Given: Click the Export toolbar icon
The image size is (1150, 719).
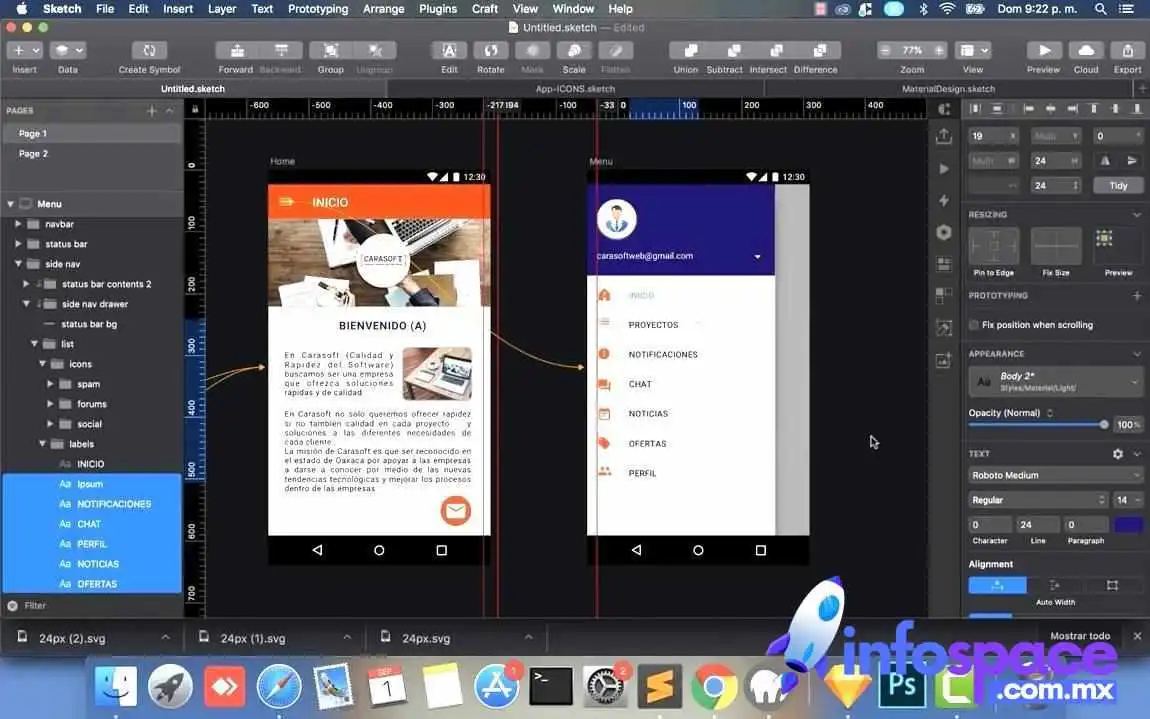Looking at the screenshot, I should [x=1127, y=51].
